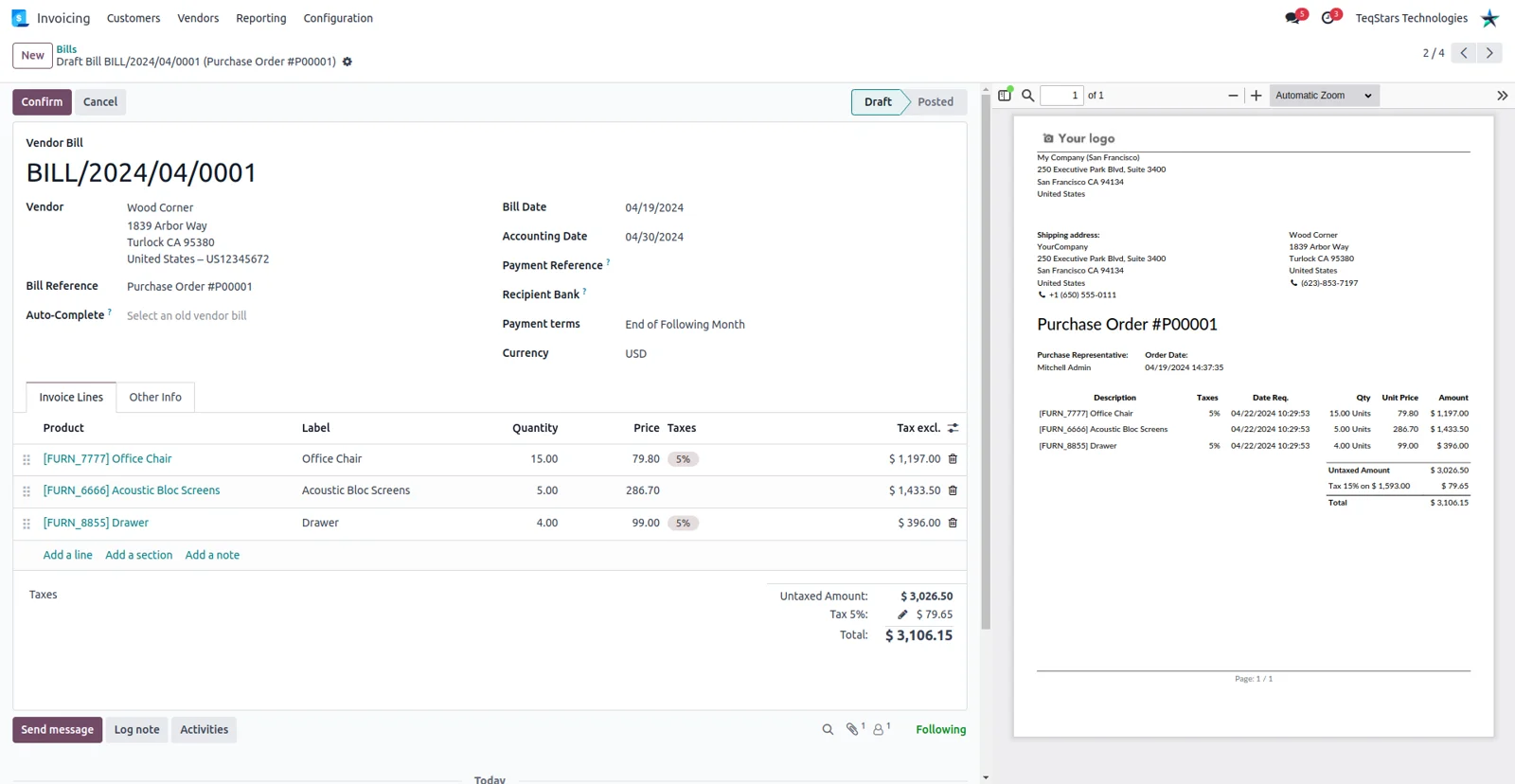Open the Automatic Zoom dropdown
The height and width of the screenshot is (784, 1515).
pos(1324,96)
